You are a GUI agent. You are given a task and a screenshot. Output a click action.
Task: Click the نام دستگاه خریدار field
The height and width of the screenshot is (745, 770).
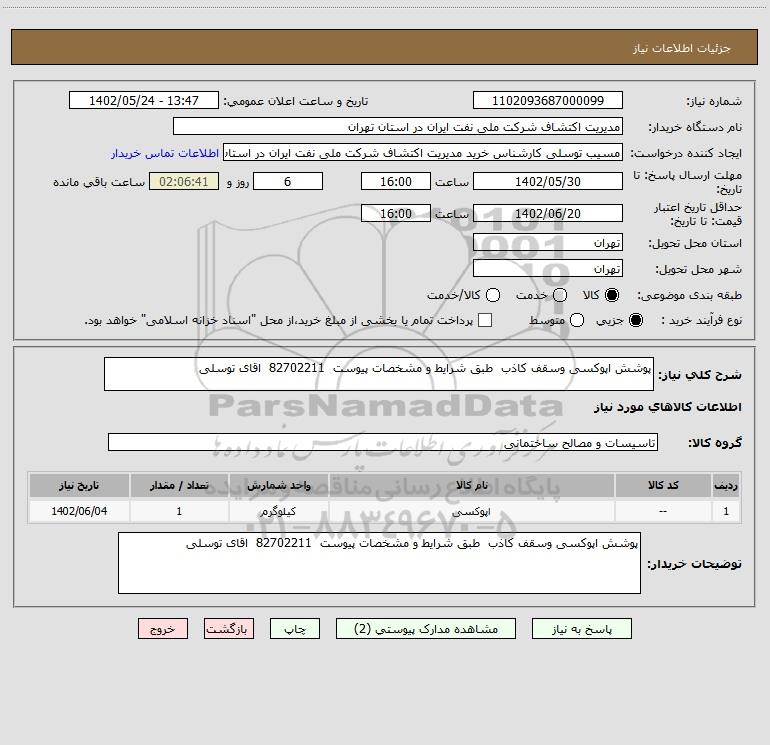pyautogui.click(x=397, y=127)
